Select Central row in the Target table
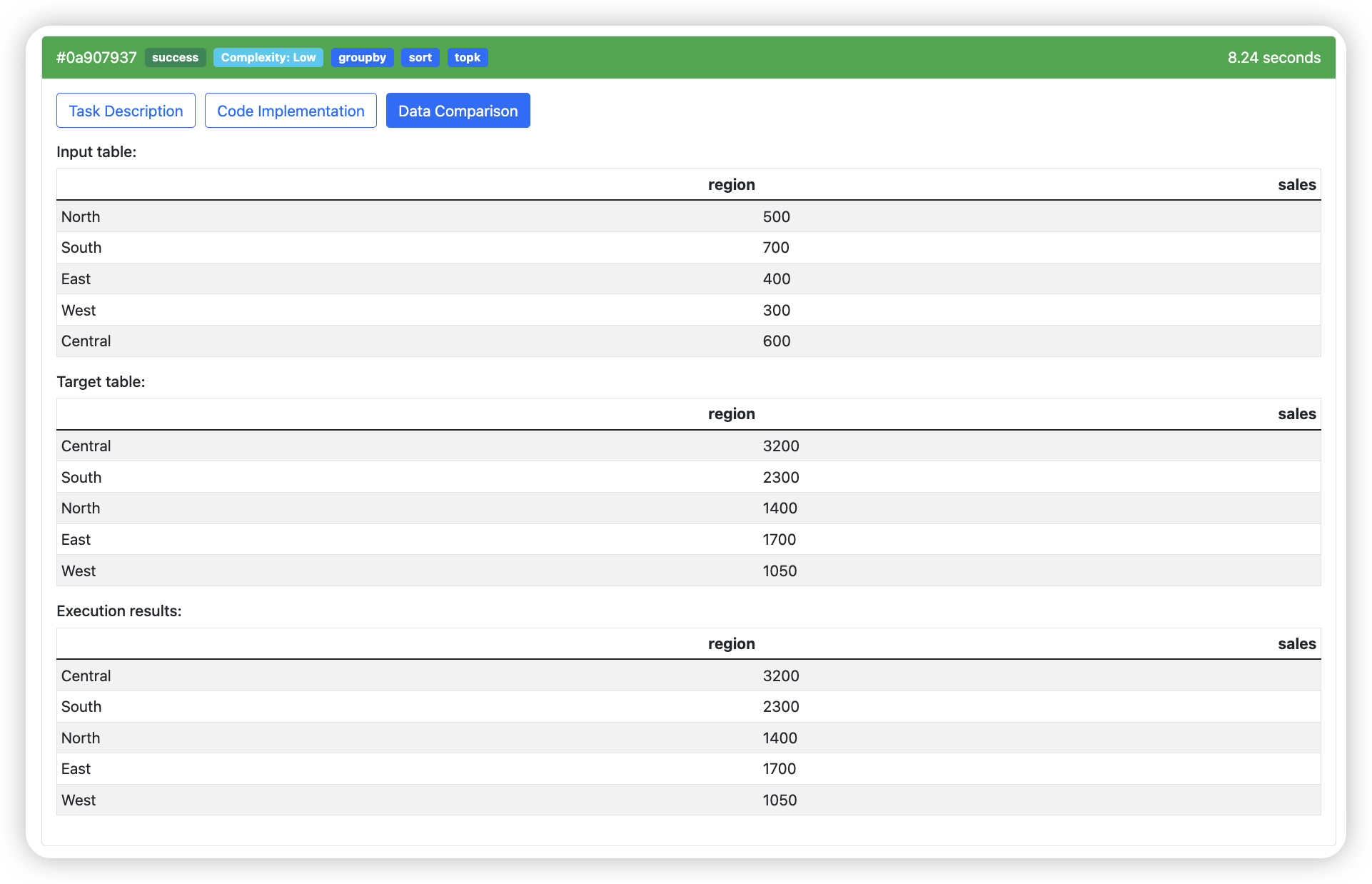Image resolution: width=1372 pixels, height=884 pixels. point(86,446)
